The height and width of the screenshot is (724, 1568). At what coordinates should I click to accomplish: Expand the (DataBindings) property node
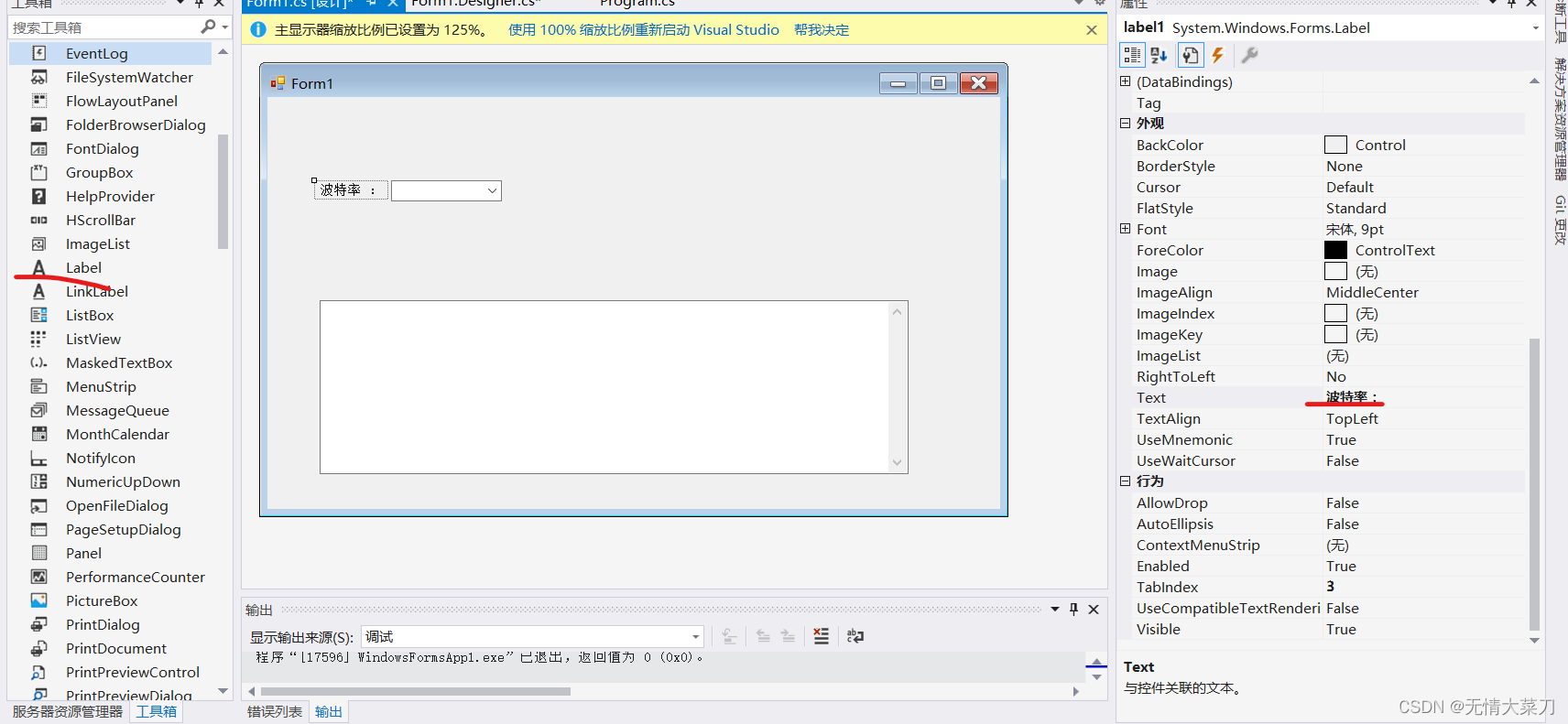[1125, 81]
